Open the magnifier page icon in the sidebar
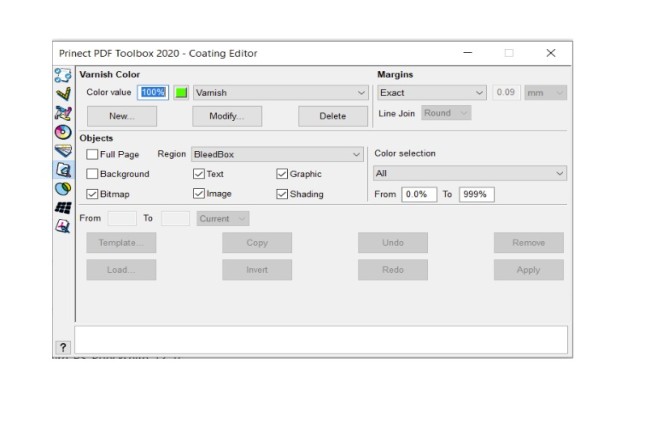The width and height of the screenshot is (645, 430). coord(63,226)
